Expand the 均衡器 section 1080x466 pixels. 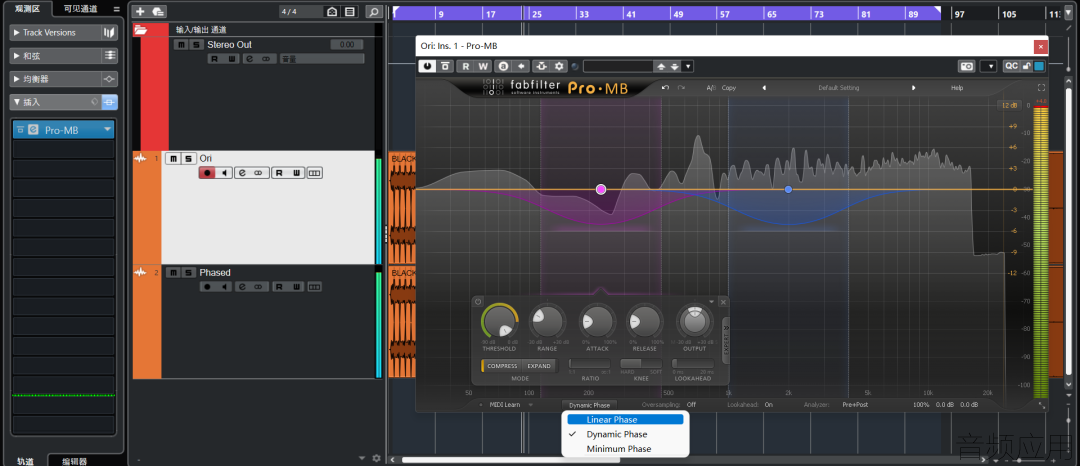coord(56,79)
